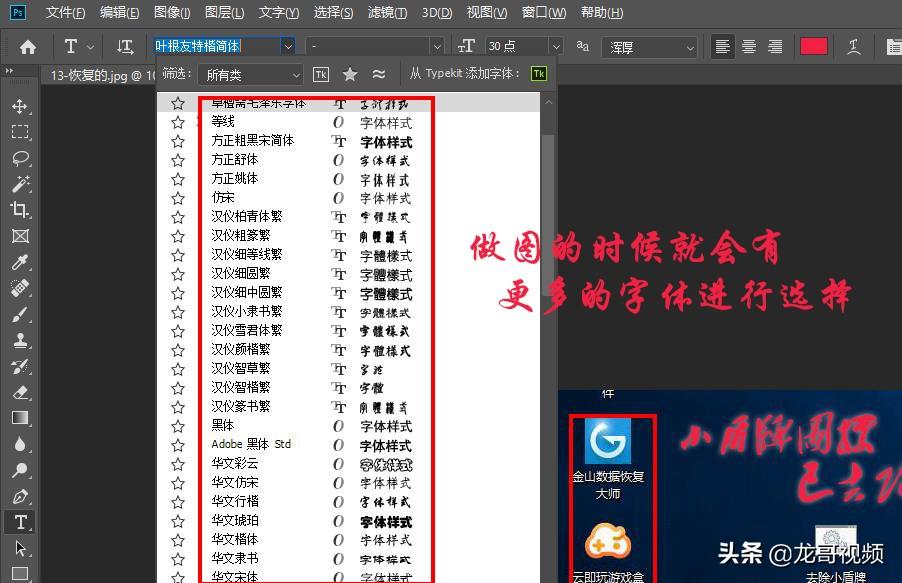Favorite the Adobe 黑体 Std star

coord(178,445)
